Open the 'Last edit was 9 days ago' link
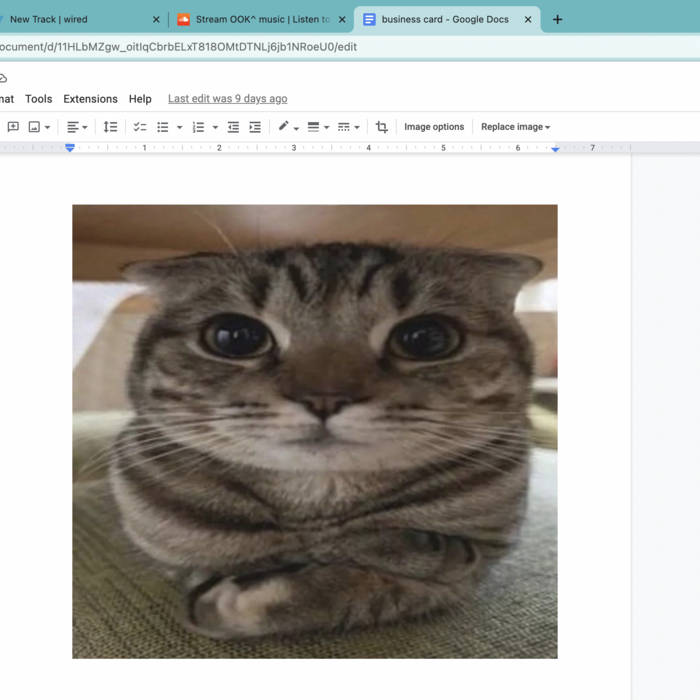The image size is (700, 700). pos(227,99)
